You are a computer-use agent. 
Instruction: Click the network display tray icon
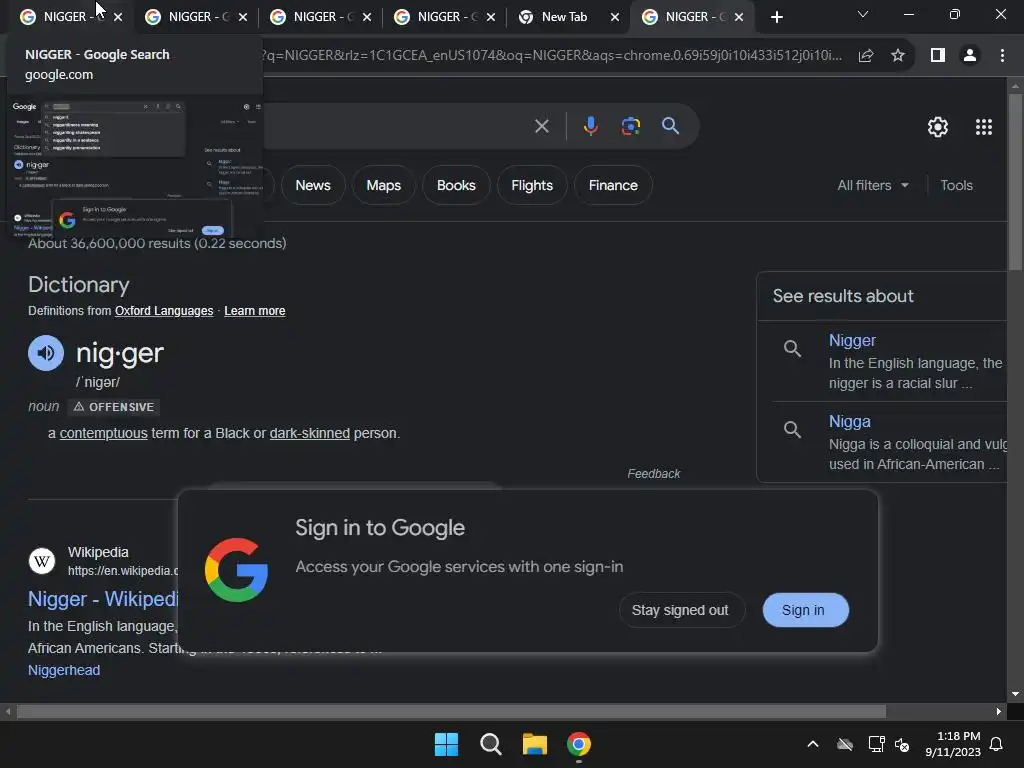click(x=876, y=744)
